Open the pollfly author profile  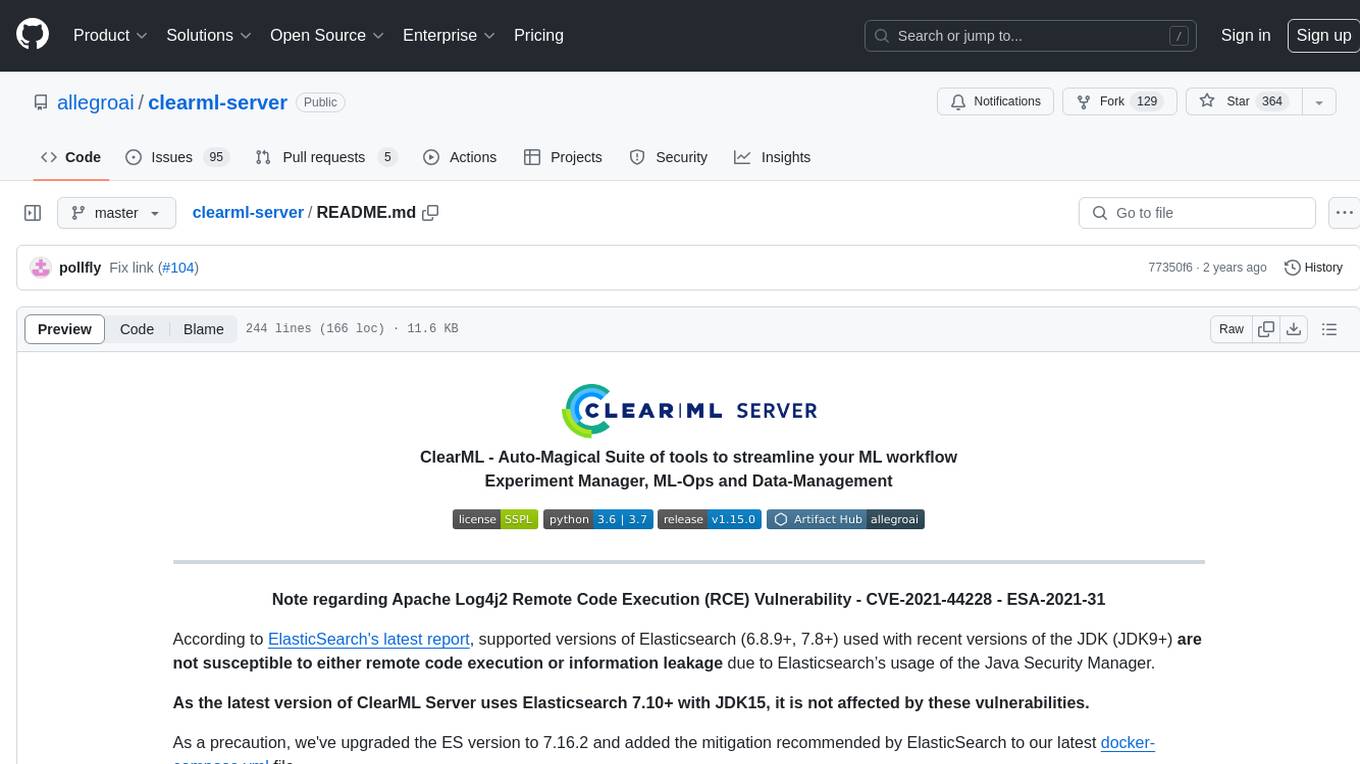pos(80,268)
